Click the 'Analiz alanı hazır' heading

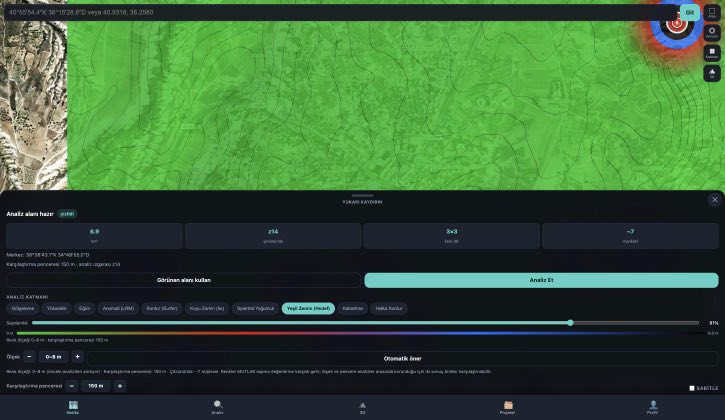click(x=30, y=214)
